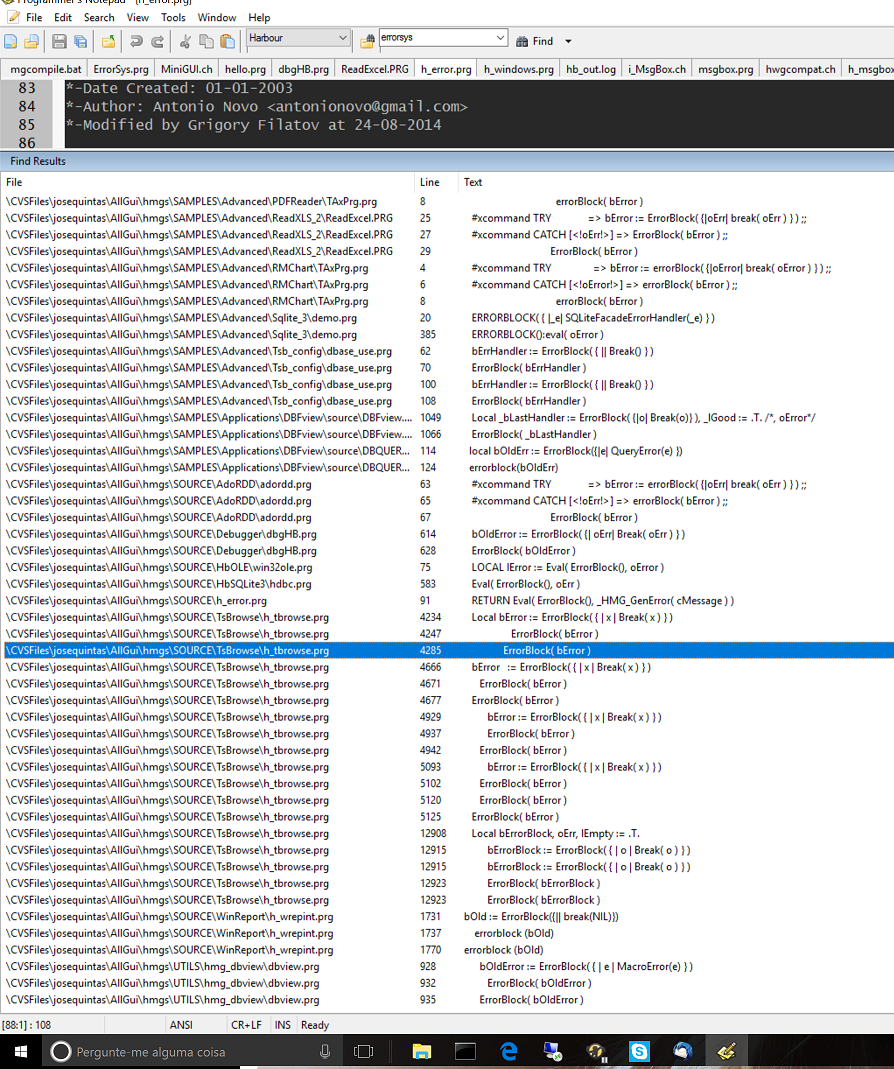The height and width of the screenshot is (1069, 894).
Task: Click the Find Results panel title bar
Action: [x=447, y=161]
